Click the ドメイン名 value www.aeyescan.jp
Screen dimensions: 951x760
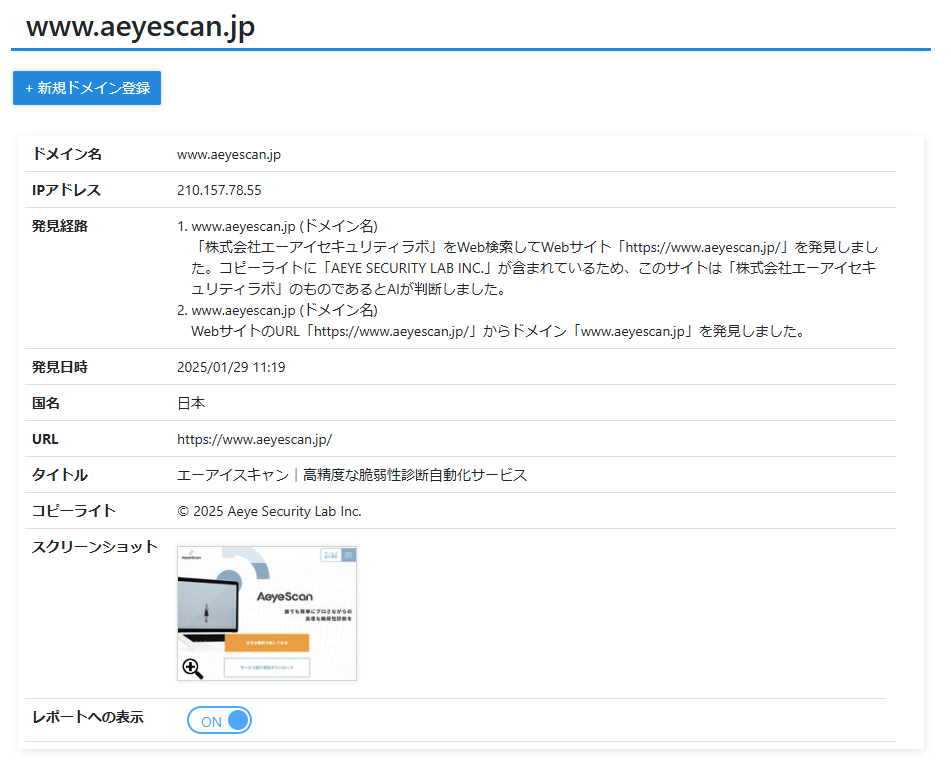coord(229,155)
